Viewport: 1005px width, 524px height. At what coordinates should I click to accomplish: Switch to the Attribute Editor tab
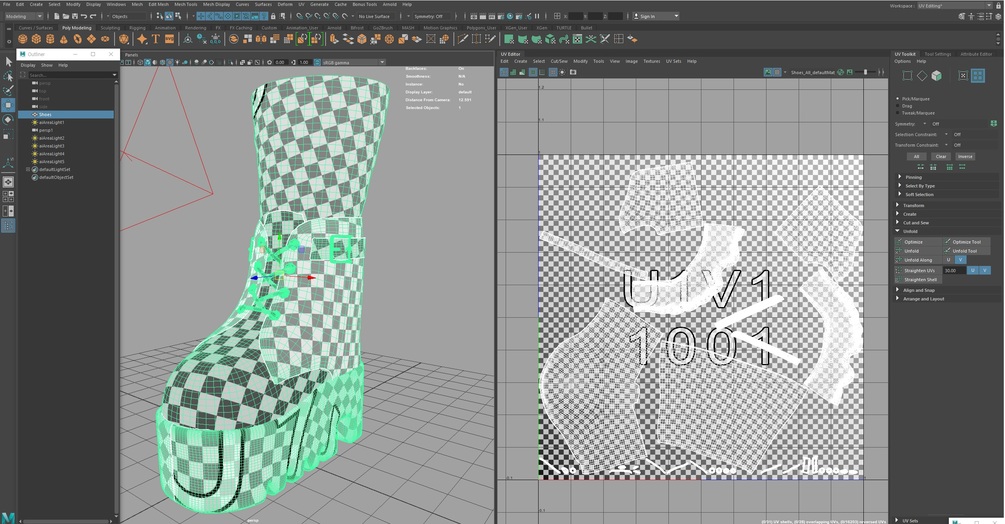coord(976,54)
